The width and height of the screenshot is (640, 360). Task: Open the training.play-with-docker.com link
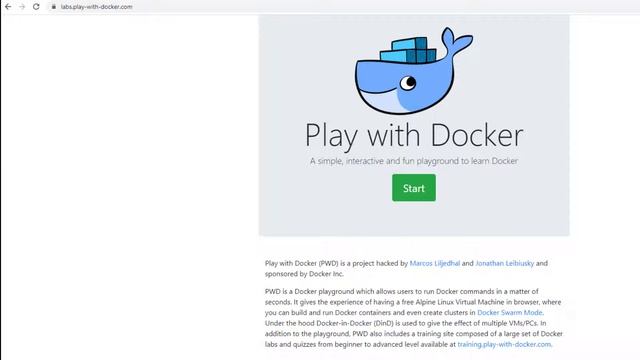click(x=504, y=344)
